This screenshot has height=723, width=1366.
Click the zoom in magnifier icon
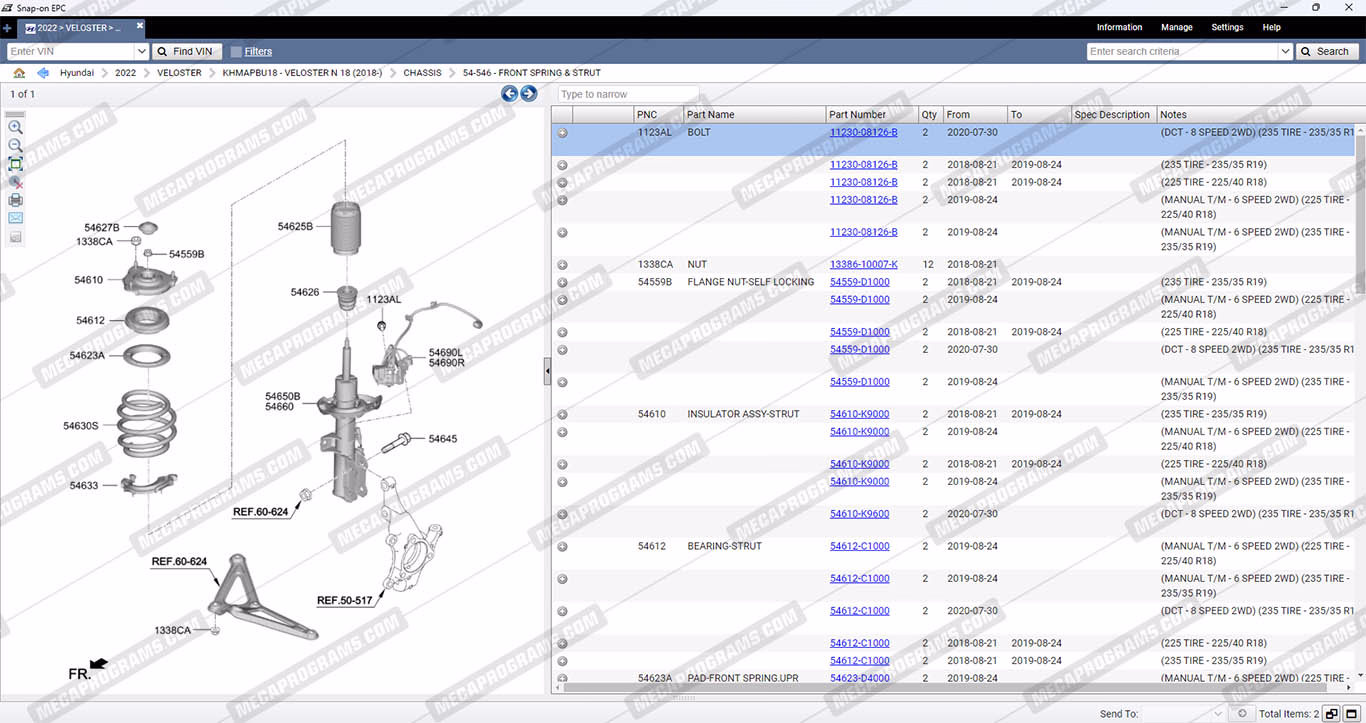tap(15, 128)
